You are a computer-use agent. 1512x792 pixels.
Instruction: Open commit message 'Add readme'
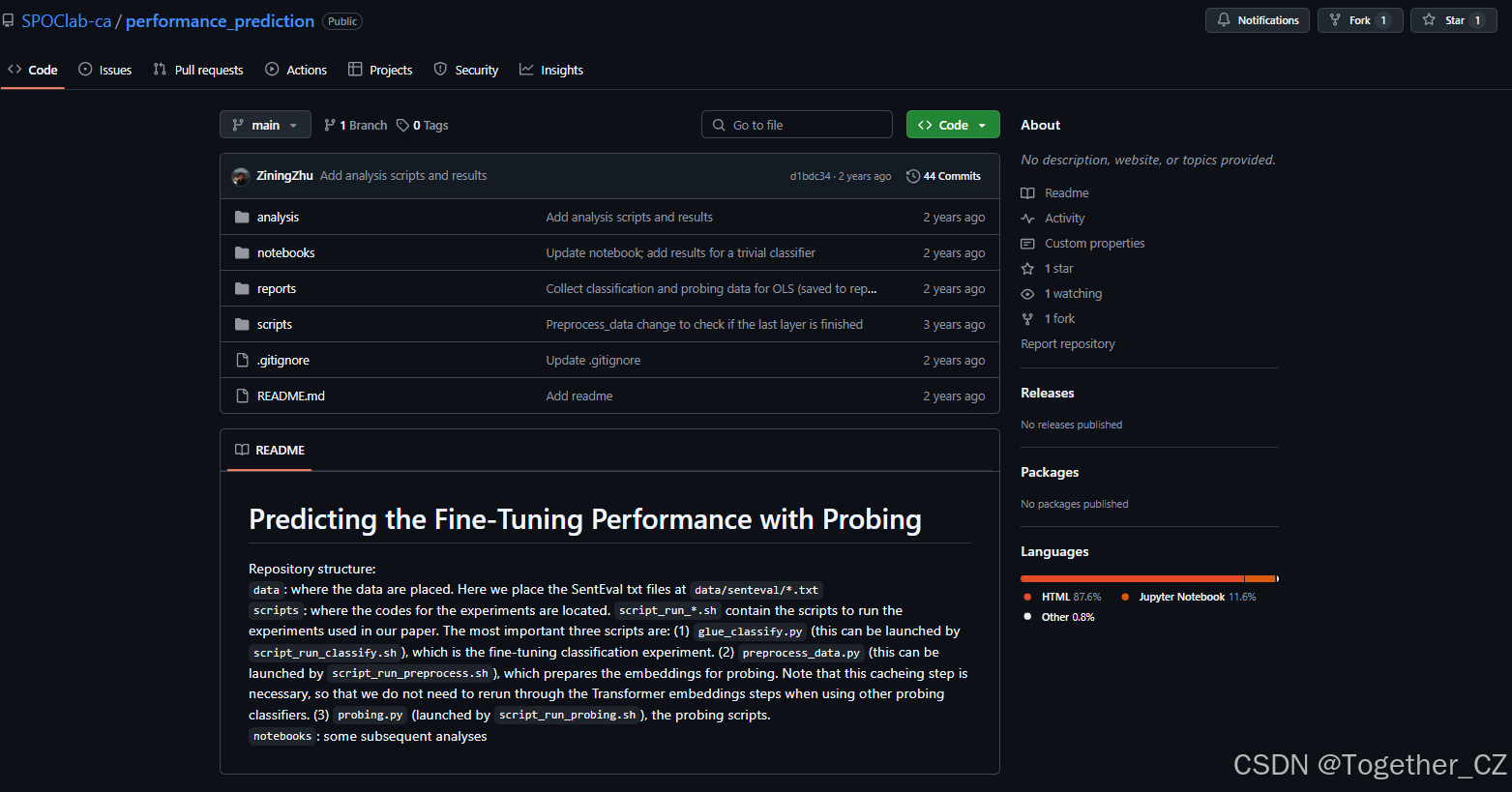click(578, 396)
